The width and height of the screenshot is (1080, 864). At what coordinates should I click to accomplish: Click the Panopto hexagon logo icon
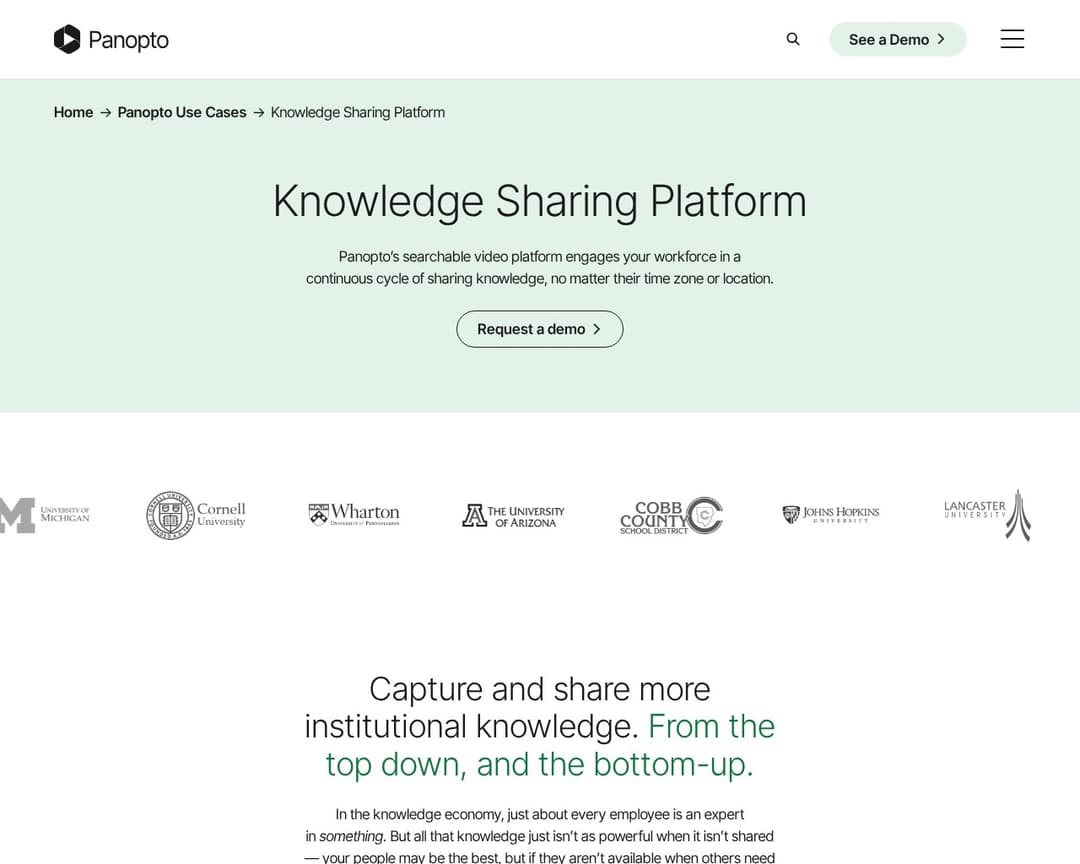(67, 39)
